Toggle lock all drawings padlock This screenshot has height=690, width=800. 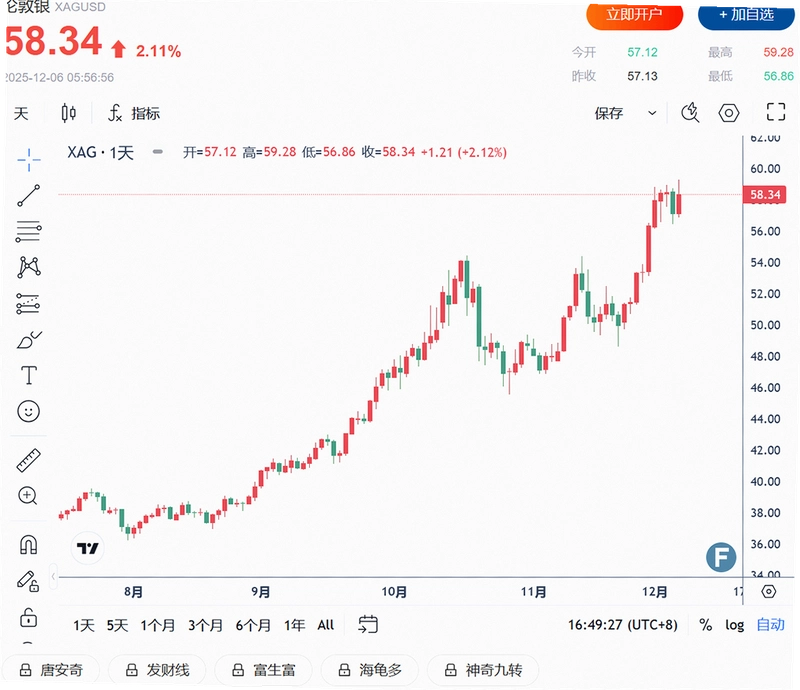pyautogui.click(x=29, y=618)
